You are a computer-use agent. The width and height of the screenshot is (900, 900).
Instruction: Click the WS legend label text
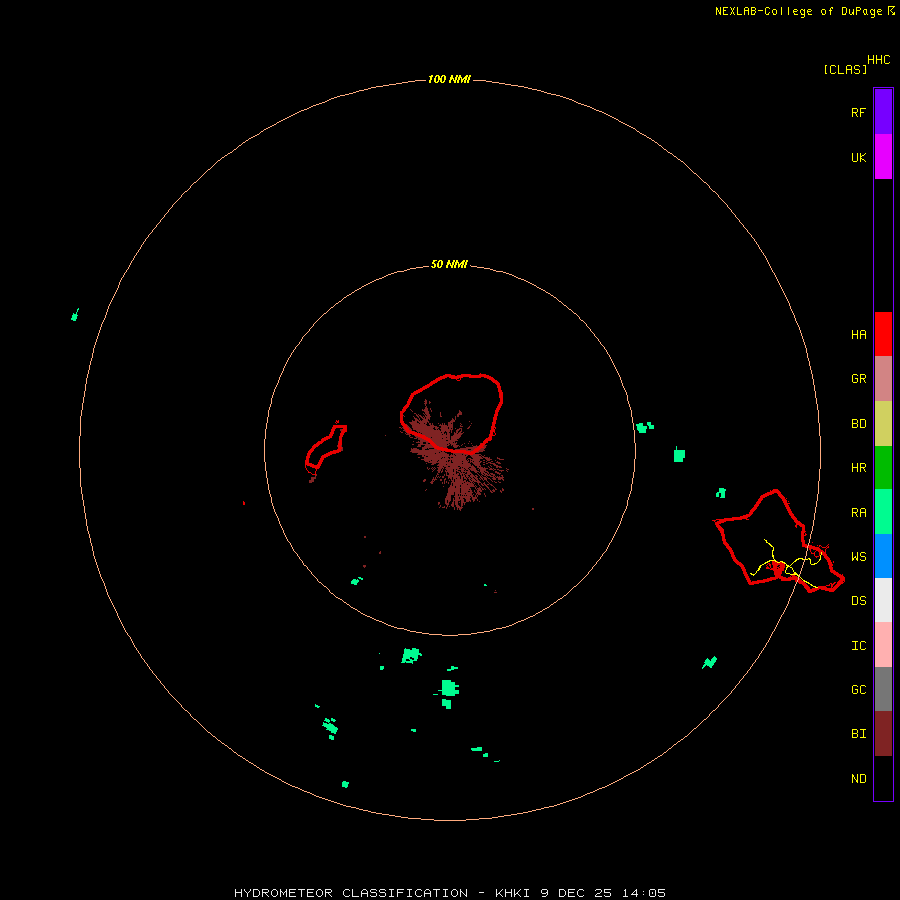(859, 557)
